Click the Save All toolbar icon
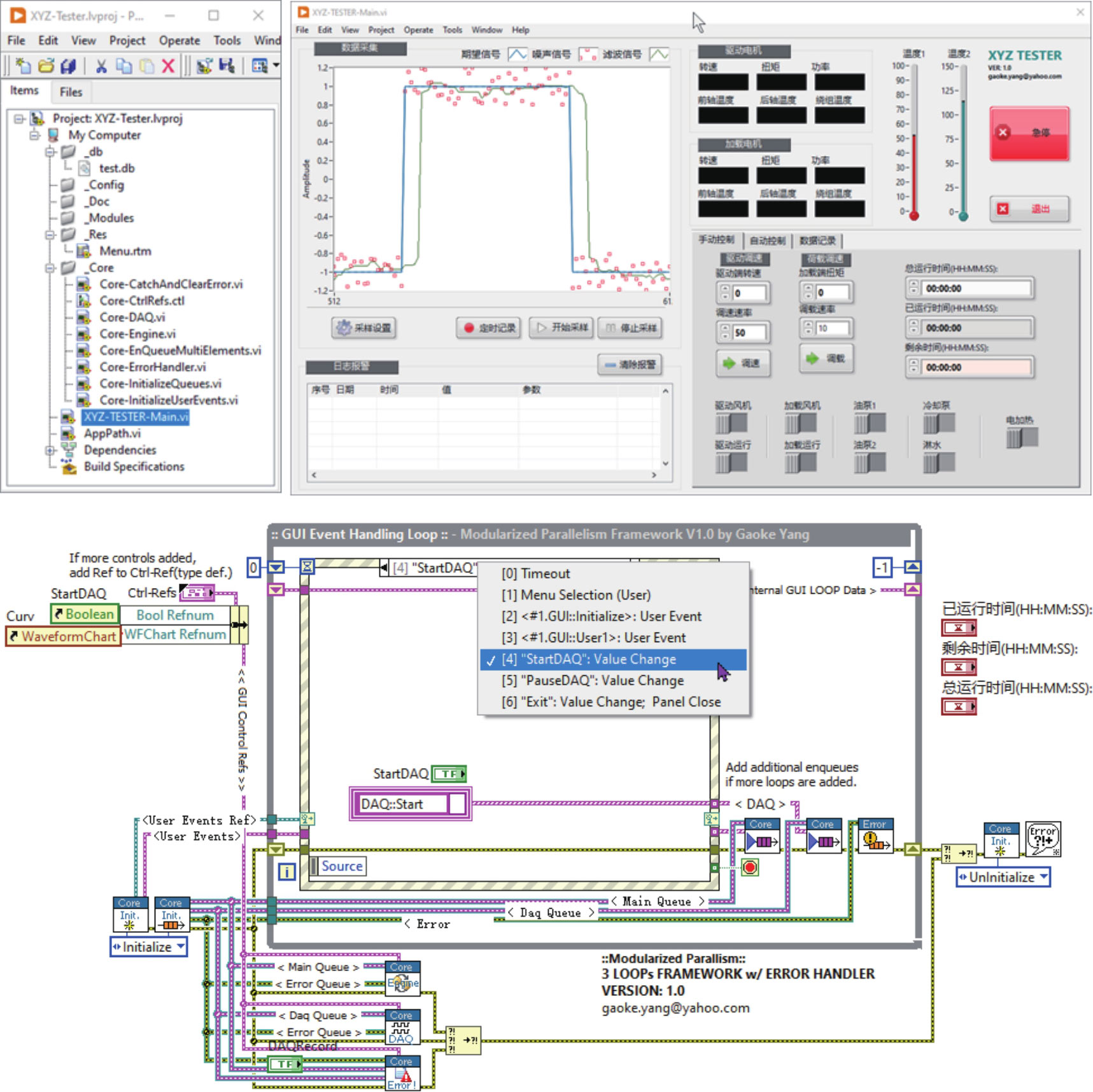 point(68,66)
